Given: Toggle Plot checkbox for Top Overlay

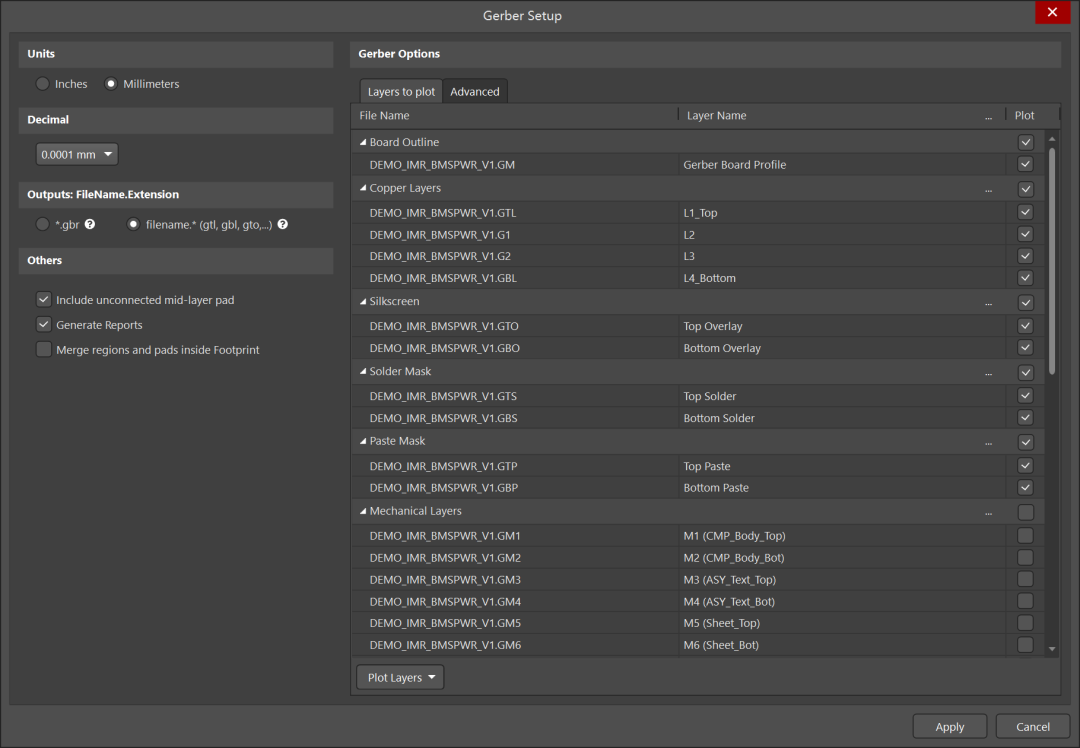Looking at the screenshot, I should tap(1026, 325).
